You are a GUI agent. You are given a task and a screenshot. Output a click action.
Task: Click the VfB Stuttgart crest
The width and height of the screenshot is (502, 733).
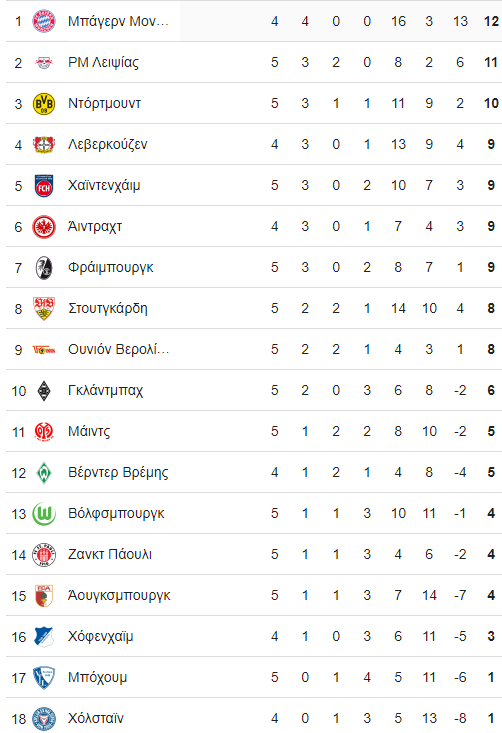click(x=44, y=309)
